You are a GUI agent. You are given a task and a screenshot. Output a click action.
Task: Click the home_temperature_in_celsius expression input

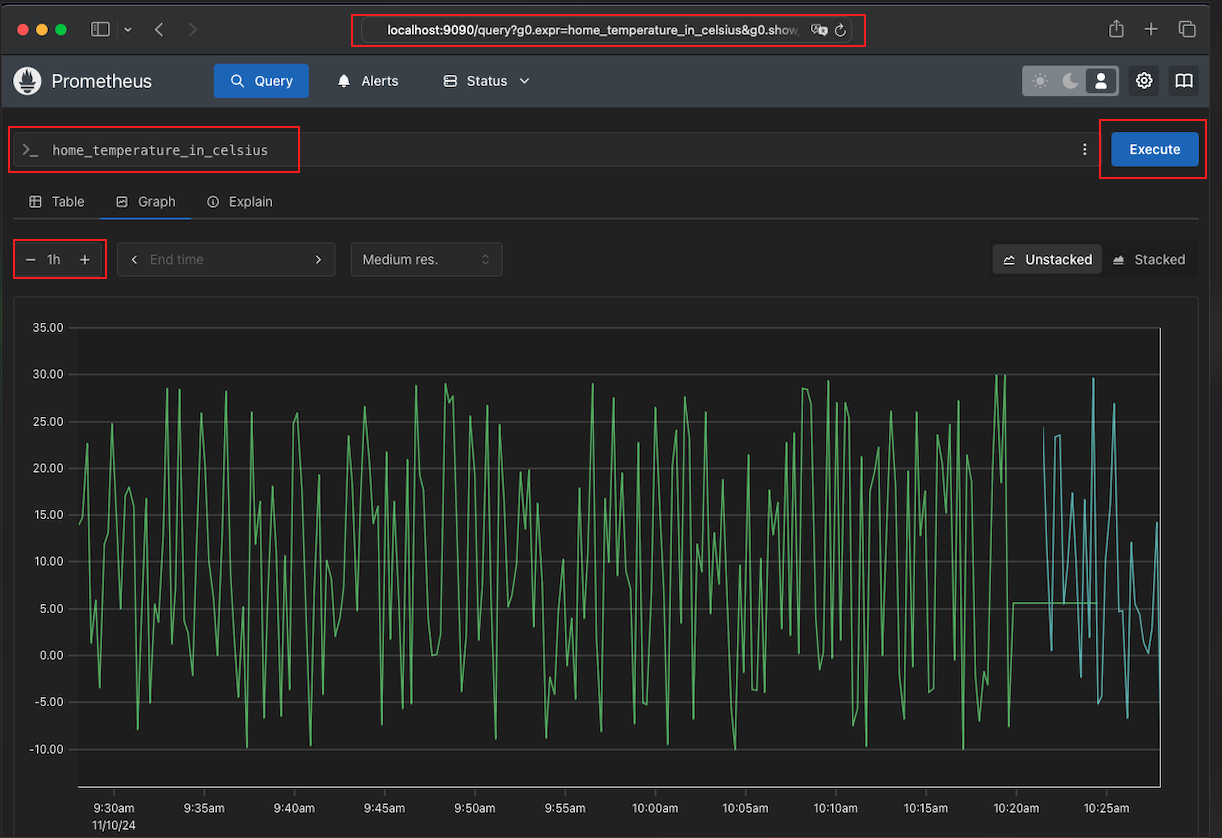click(555, 150)
